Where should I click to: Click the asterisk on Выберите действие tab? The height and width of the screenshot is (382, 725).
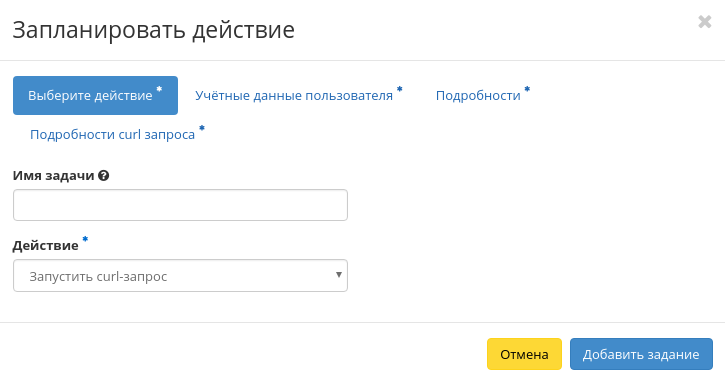(x=159, y=89)
